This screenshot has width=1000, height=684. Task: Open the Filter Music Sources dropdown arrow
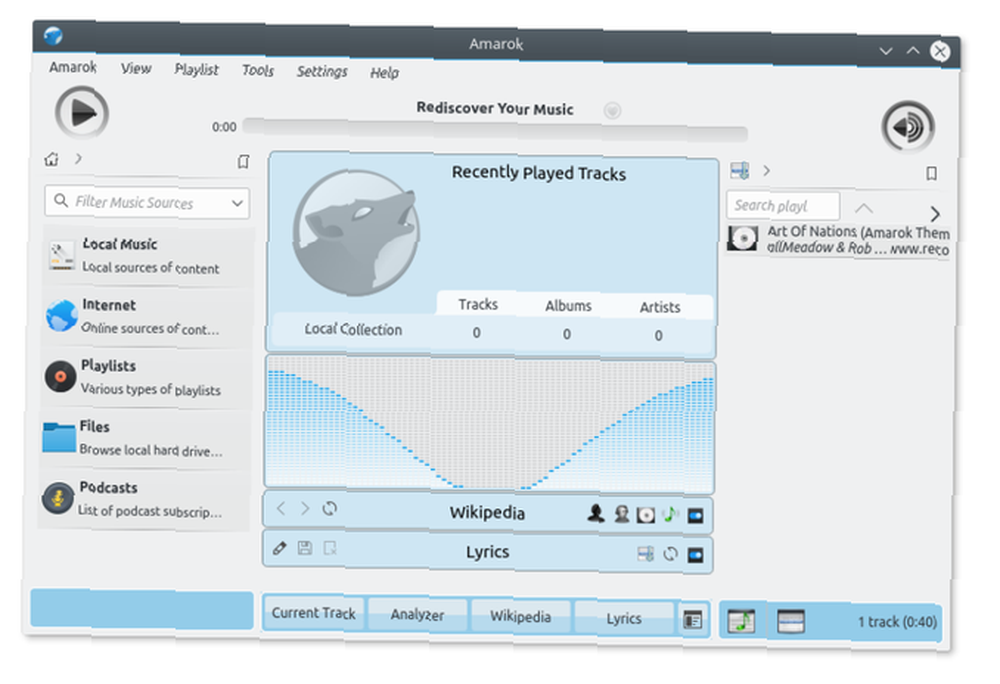pyautogui.click(x=237, y=203)
